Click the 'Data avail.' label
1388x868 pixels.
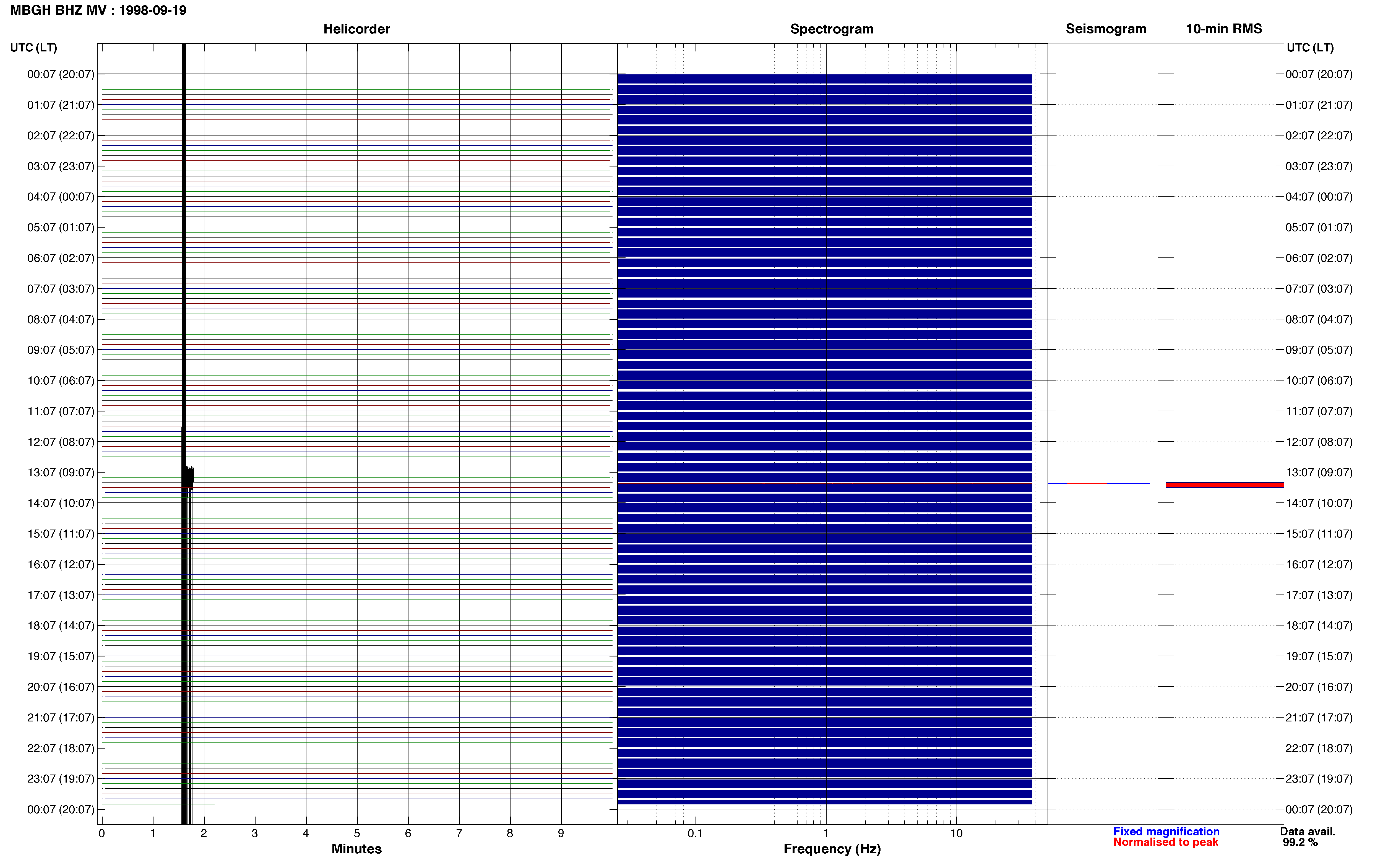pos(1308,831)
